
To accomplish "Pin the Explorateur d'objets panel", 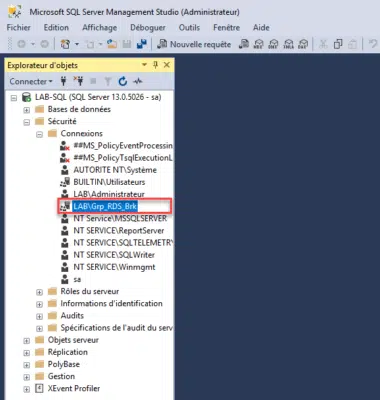I will click(155, 65).
